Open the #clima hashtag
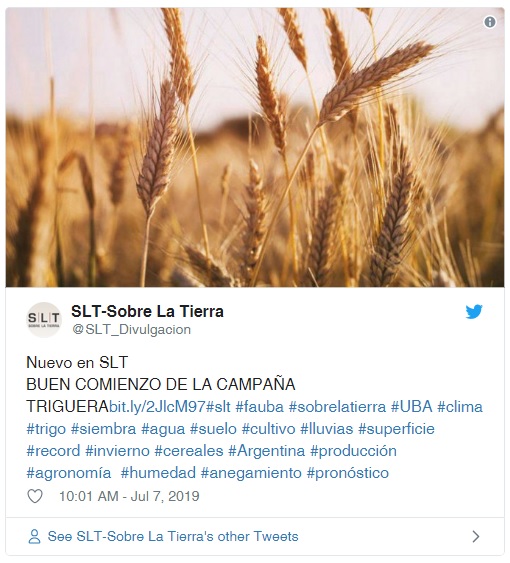 tap(460, 407)
